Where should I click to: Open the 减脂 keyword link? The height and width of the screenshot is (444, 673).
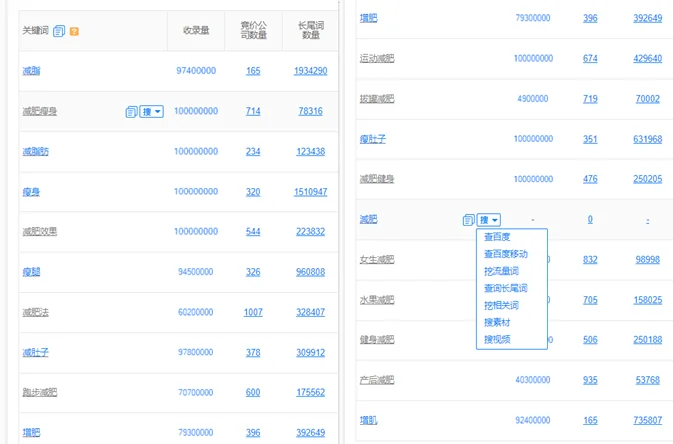[x=31, y=70]
